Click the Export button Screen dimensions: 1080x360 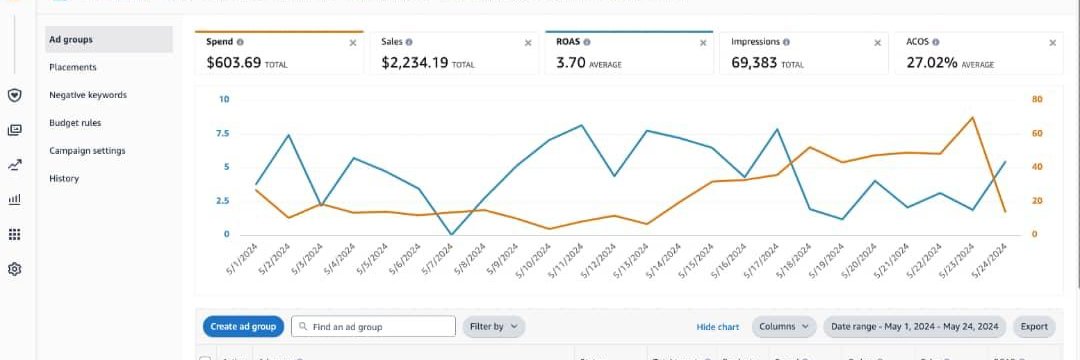(x=1034, y=326)
